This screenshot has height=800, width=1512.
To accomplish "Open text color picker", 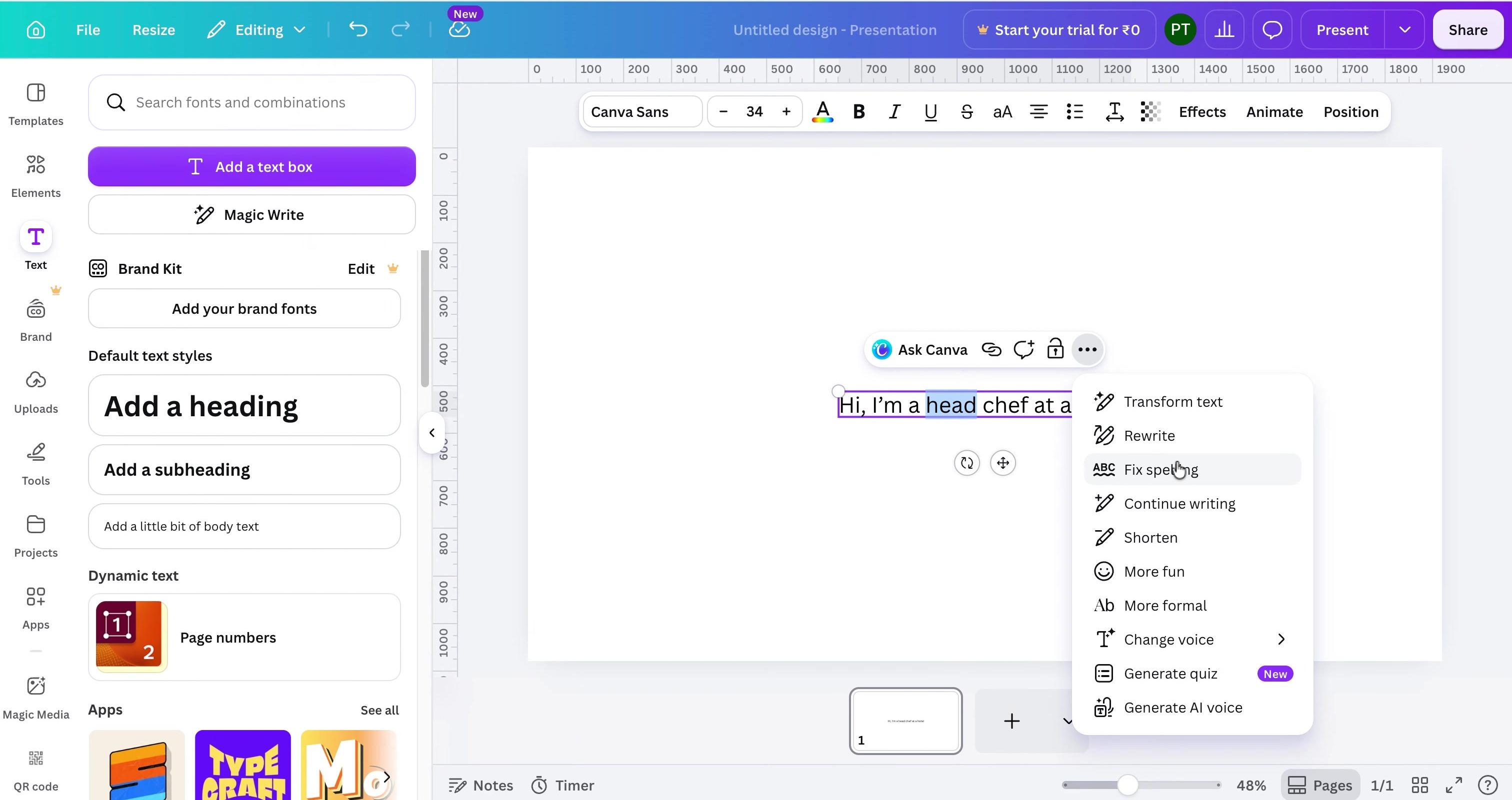I will [x=822, y=111].
